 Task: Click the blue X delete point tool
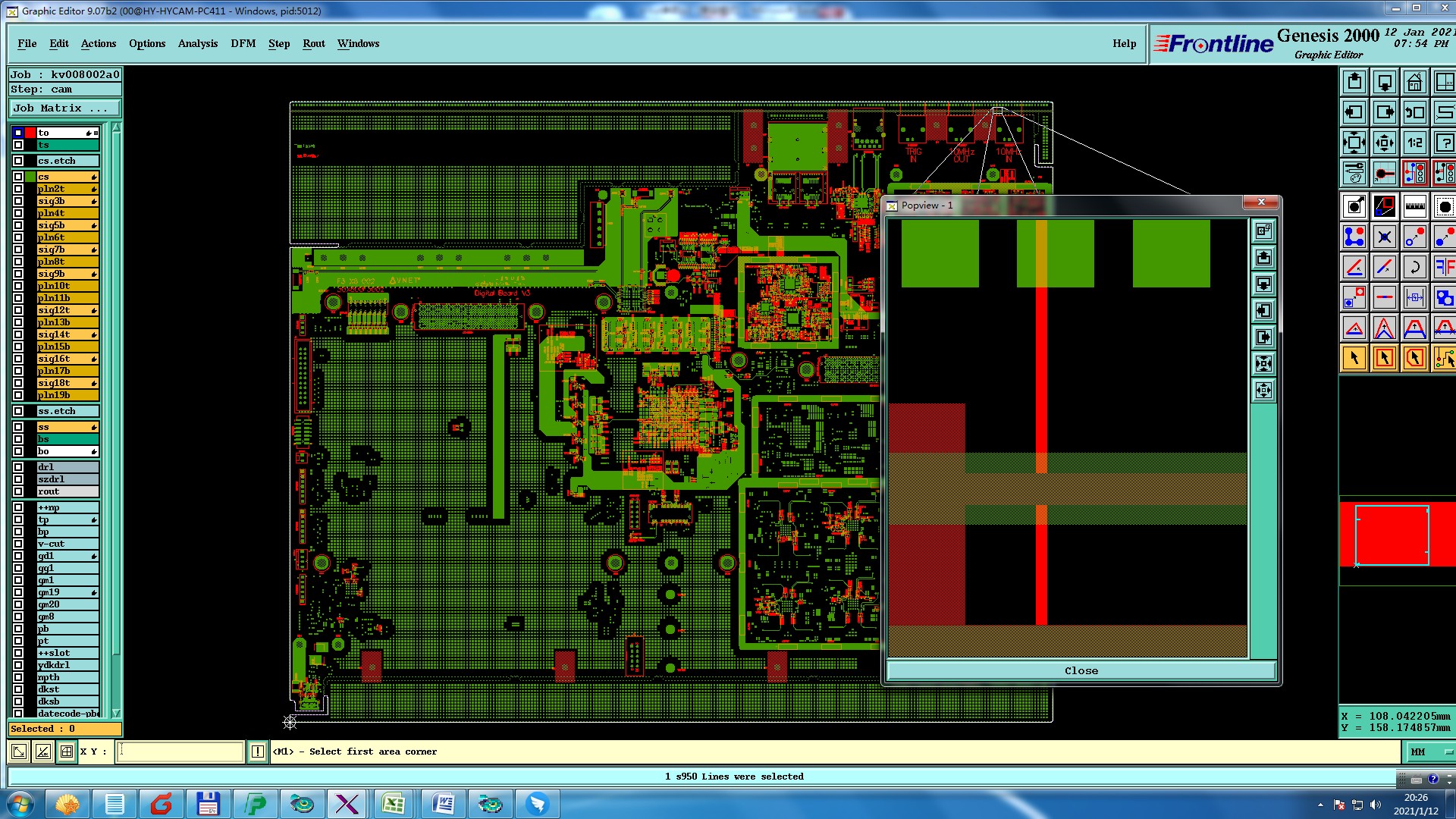(x=1384, y=237)
